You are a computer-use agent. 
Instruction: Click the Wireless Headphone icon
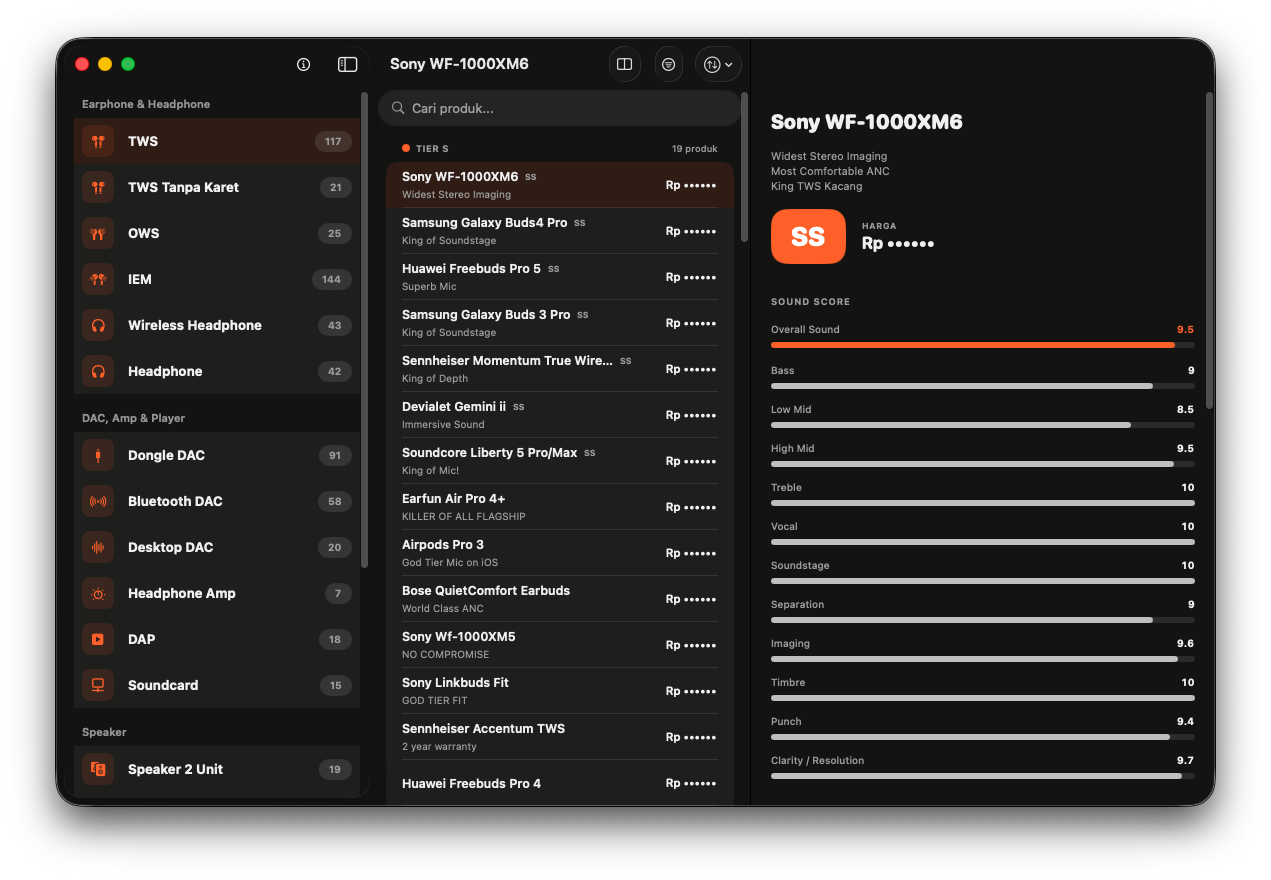point(98,325)
